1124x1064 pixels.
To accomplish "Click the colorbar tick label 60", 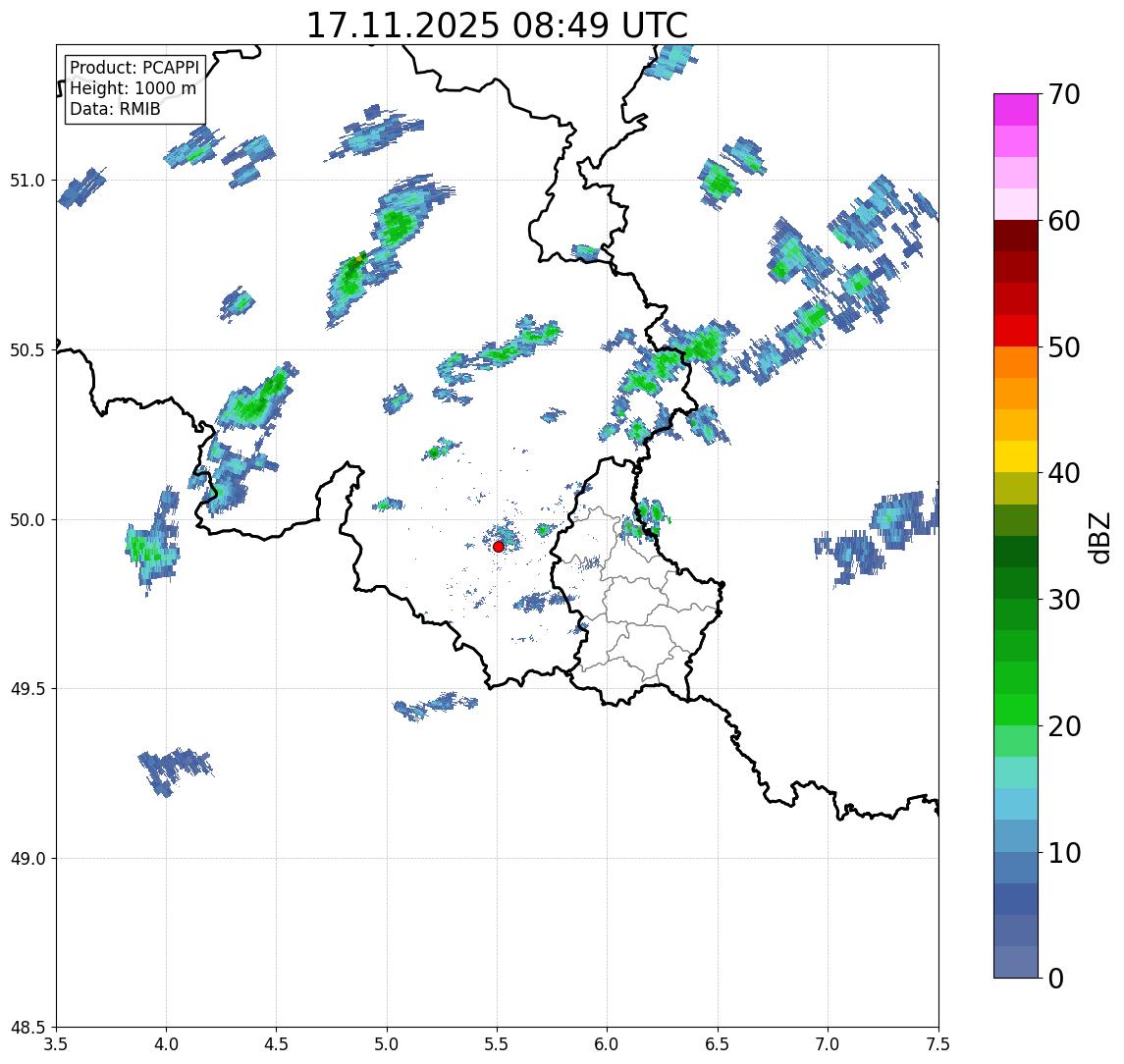I will click(1064, 222).
